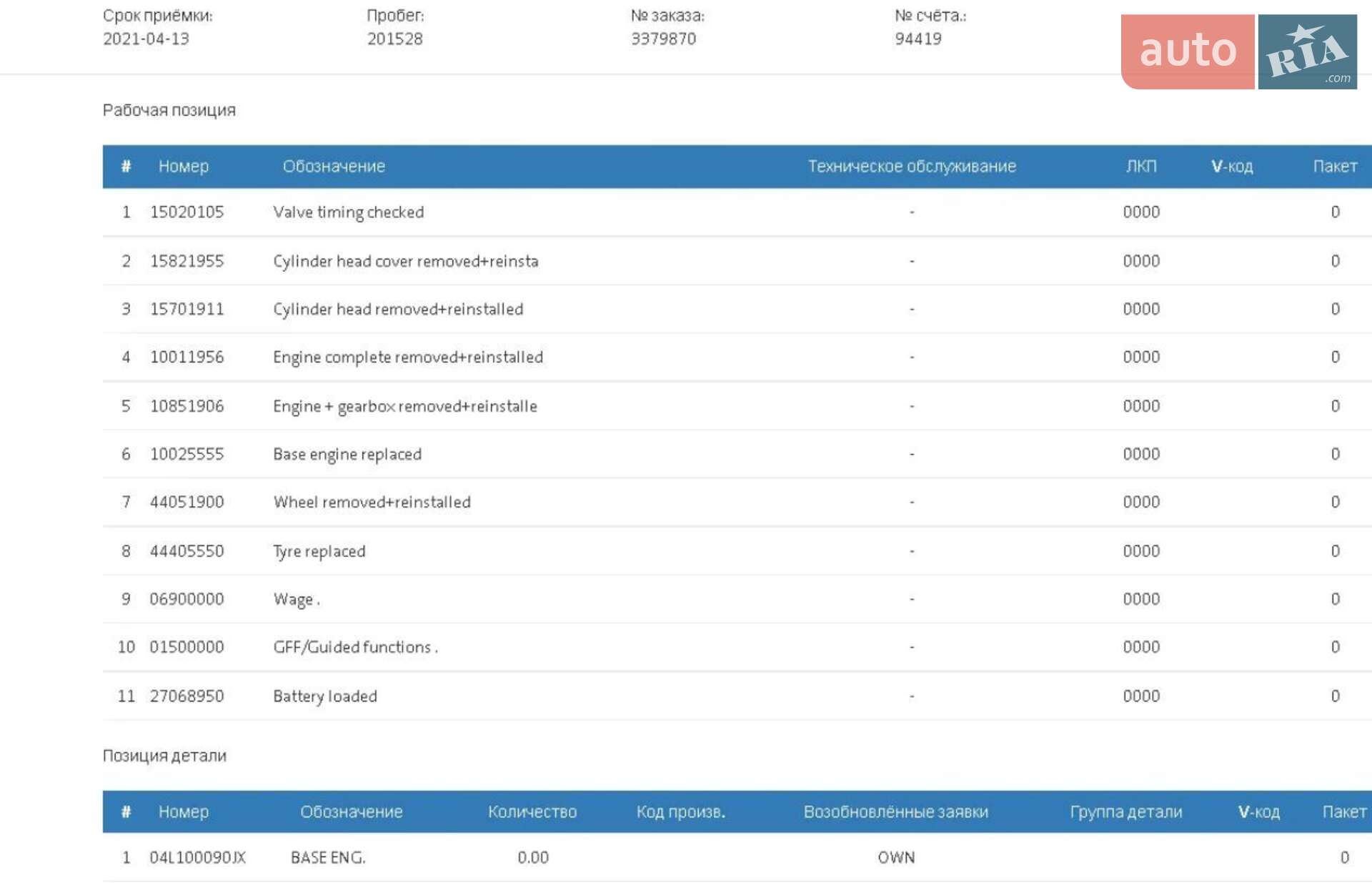This screenshot has height=883, width=1372.
Task: Click the GFF/Guided functions entry
Action: tap(355, 647)
